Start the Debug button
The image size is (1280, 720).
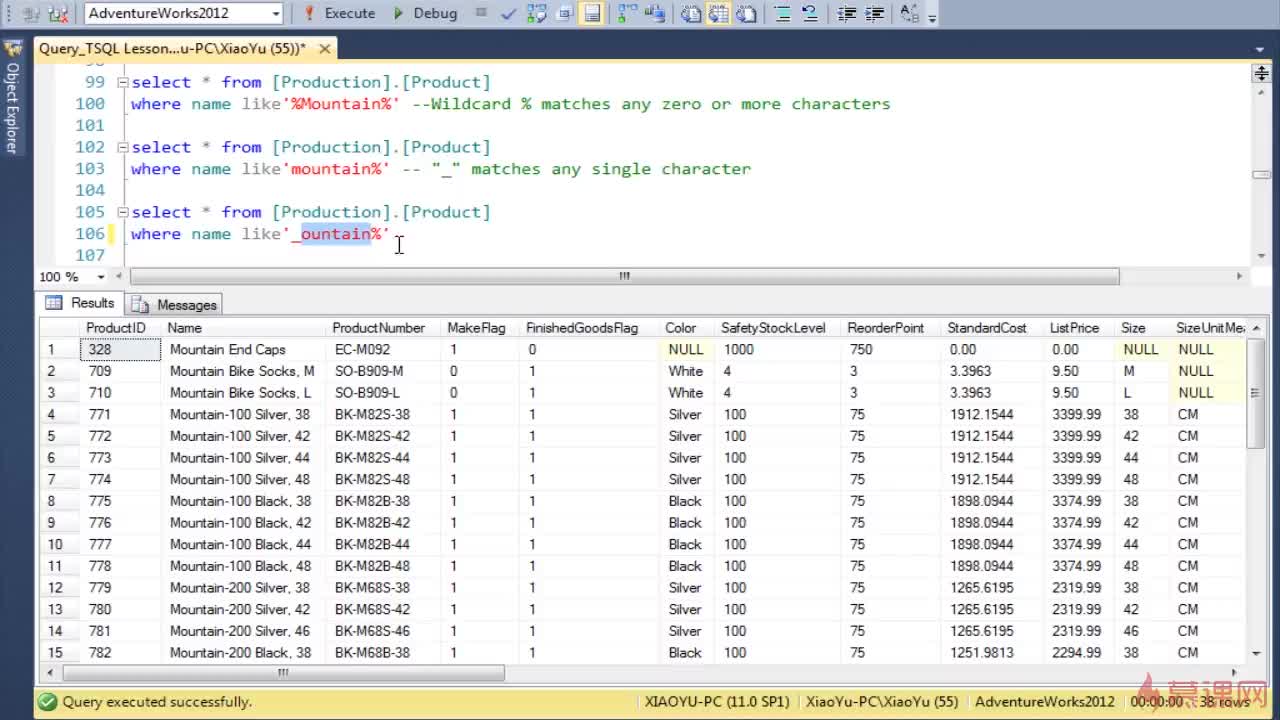click(x=425, y=13)
